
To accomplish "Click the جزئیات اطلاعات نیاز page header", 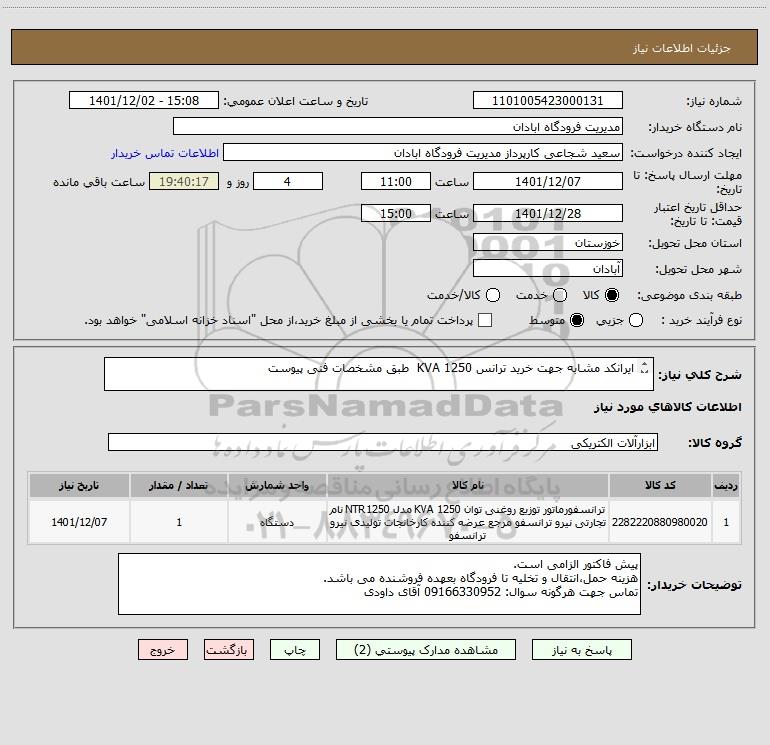I will click(681, 48).
